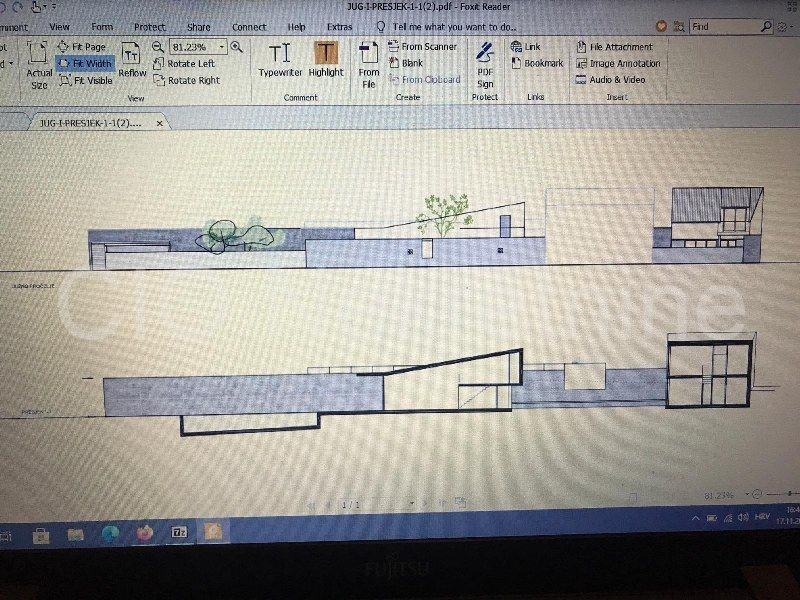The height and width of the screenshot is (600, 800).
Task: Open the Connect ribbon tab
Action: point(249,27)
